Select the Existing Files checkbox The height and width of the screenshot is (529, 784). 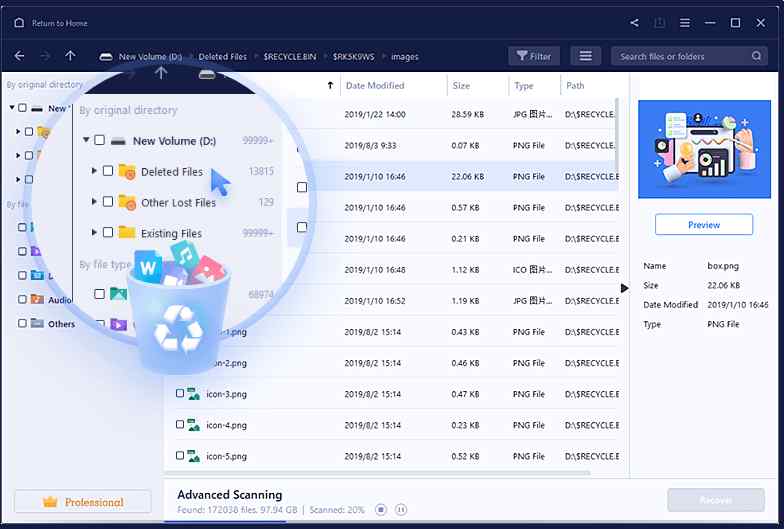[108, 233]
